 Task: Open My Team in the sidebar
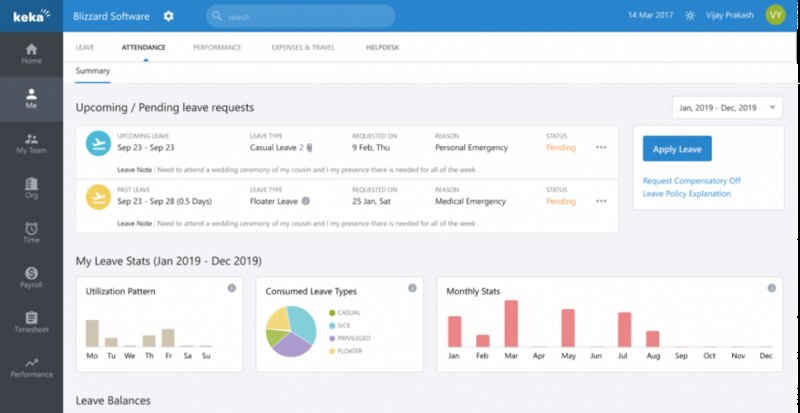point(31,143)
